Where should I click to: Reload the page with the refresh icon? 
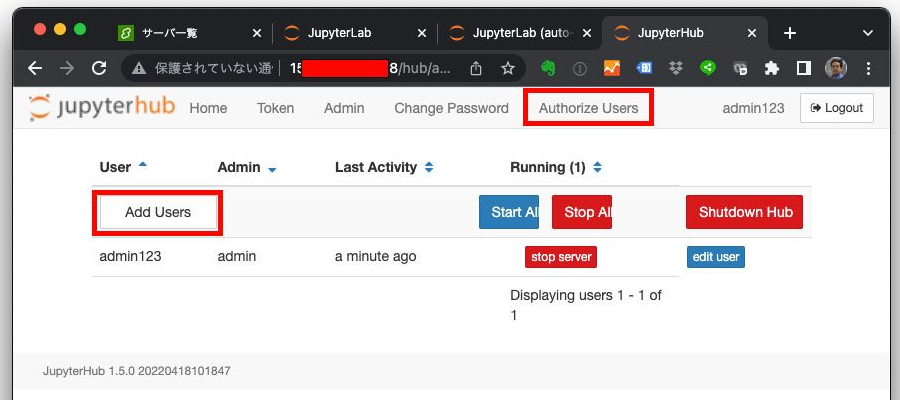click(99, 69)
